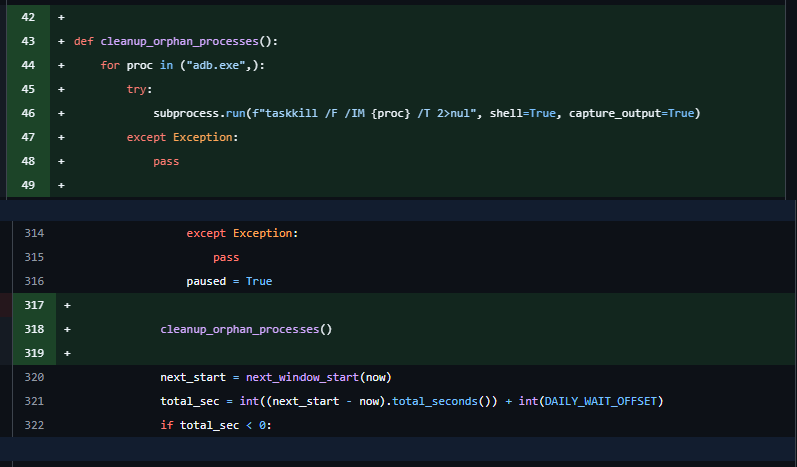Click line number 318 in the diff
This screenshot has width=797, height=467.
pos(34,329)
